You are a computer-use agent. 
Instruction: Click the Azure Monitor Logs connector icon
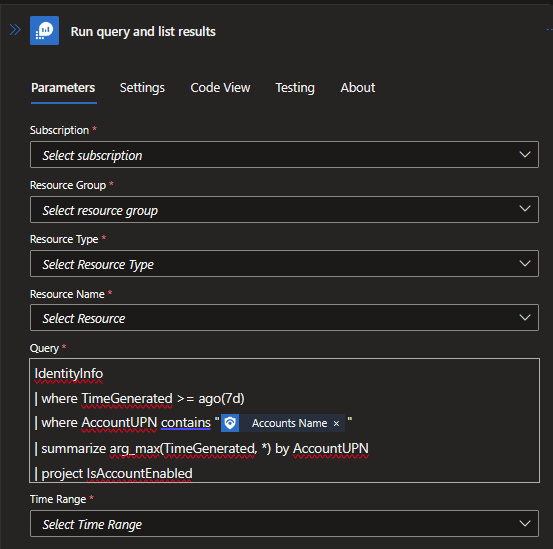point(44,31)
